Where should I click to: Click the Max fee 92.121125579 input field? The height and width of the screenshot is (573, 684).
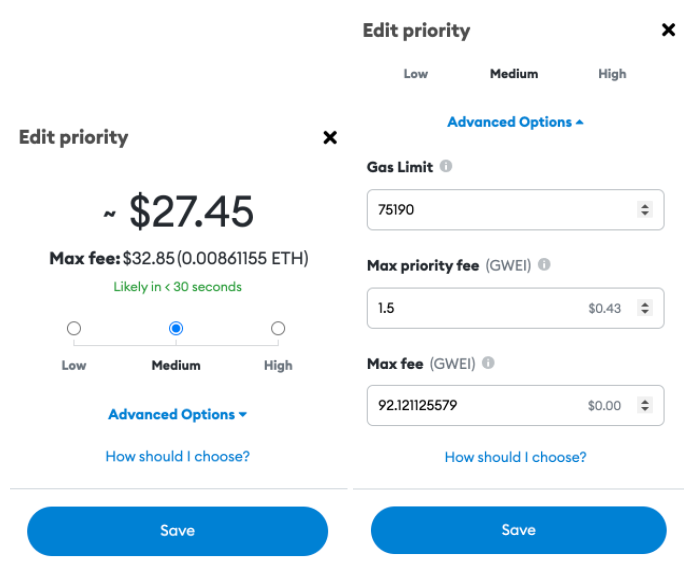[x=515, y=405]
